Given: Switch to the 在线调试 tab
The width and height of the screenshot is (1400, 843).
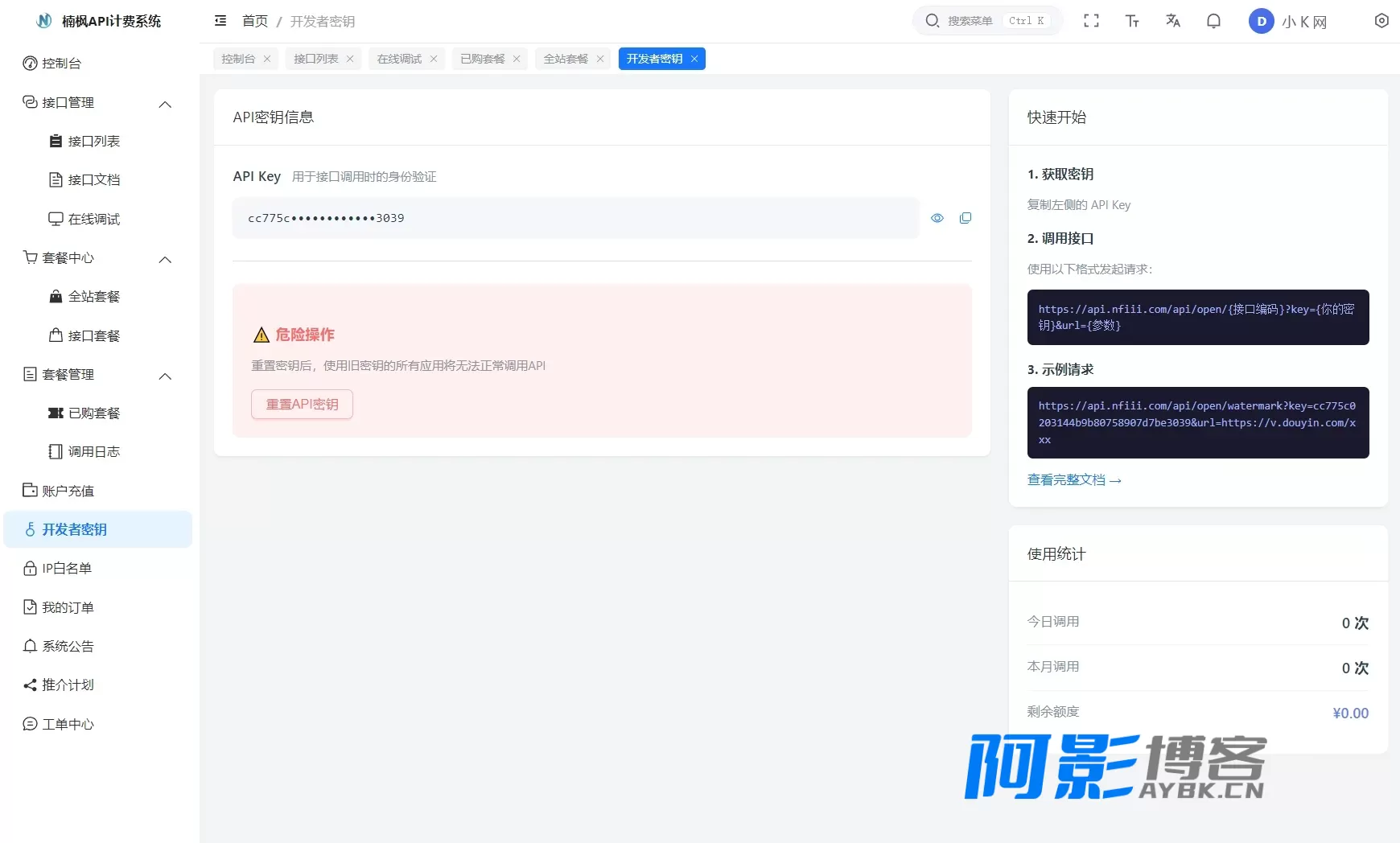Looking at the screenshot, I should pyautogui.click(x=399, y=59).
